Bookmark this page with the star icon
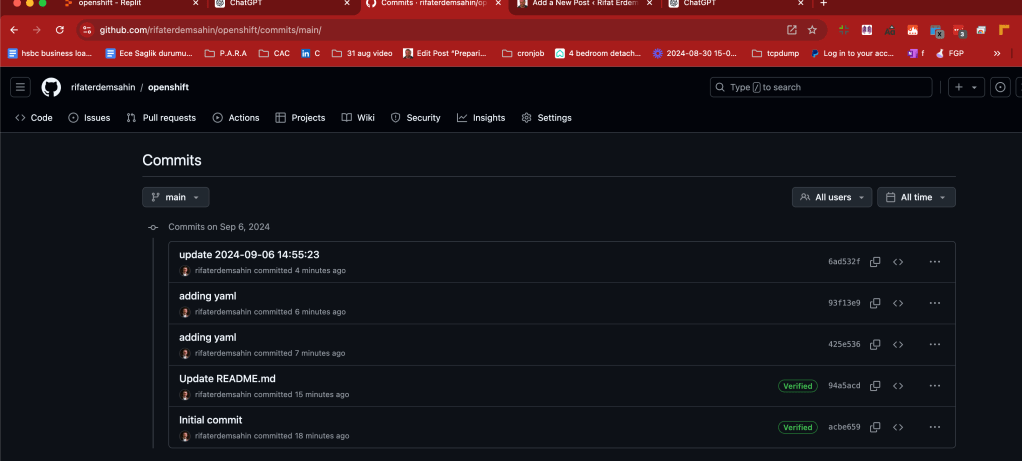Image resolution: width=1022 pixels, height=461 pixels. (812, 30)
